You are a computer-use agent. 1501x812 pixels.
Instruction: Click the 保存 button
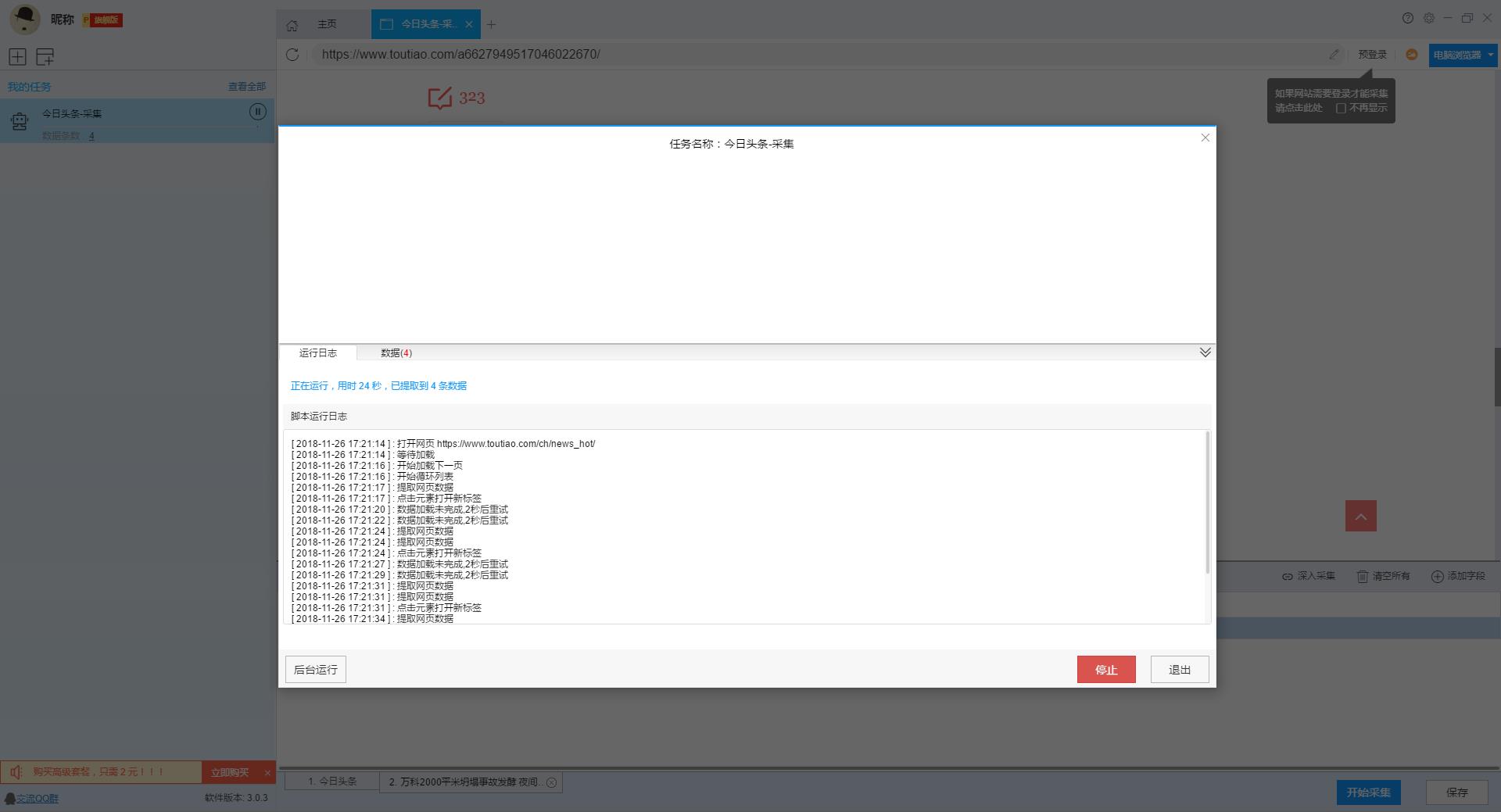click(1456, 792)
